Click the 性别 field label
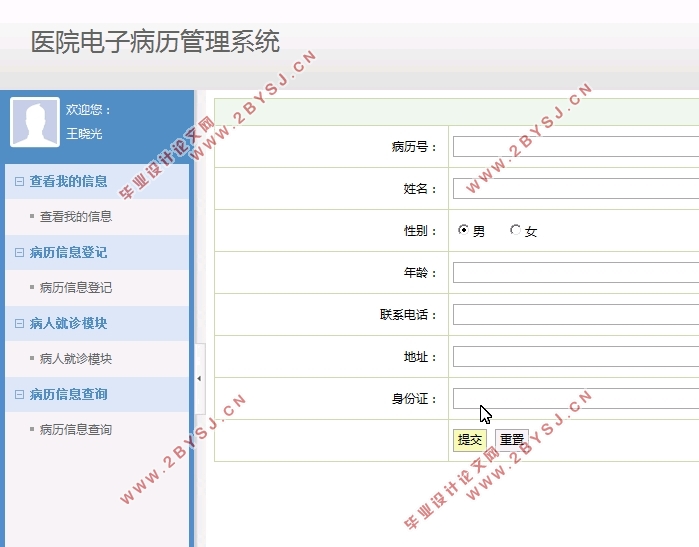Screen dimensions: 699x547 [x=420, y=231]
